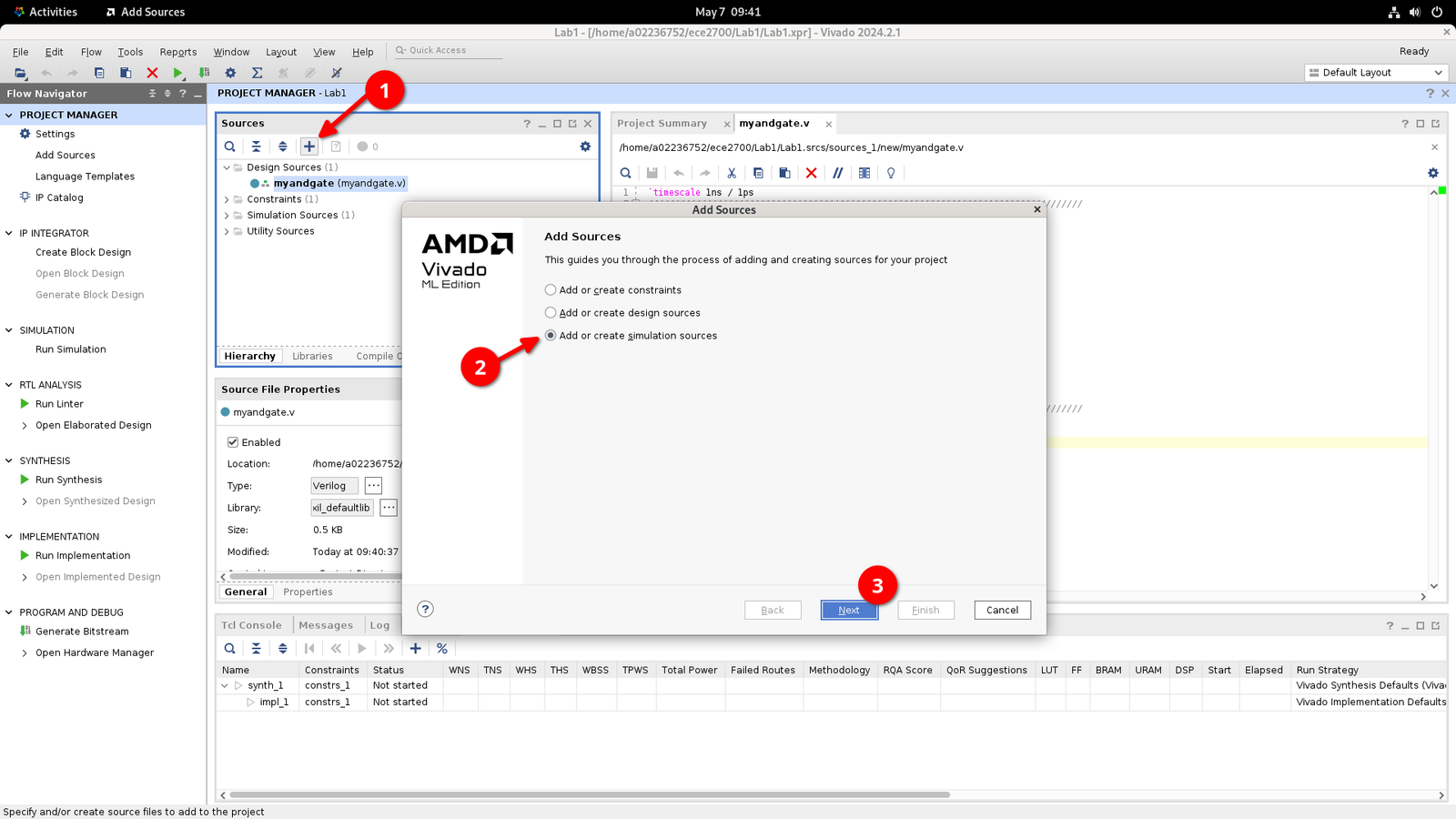Toggle line comments with the // icon
Screen dimensions: 1456x819
click(x=838, y=173)
